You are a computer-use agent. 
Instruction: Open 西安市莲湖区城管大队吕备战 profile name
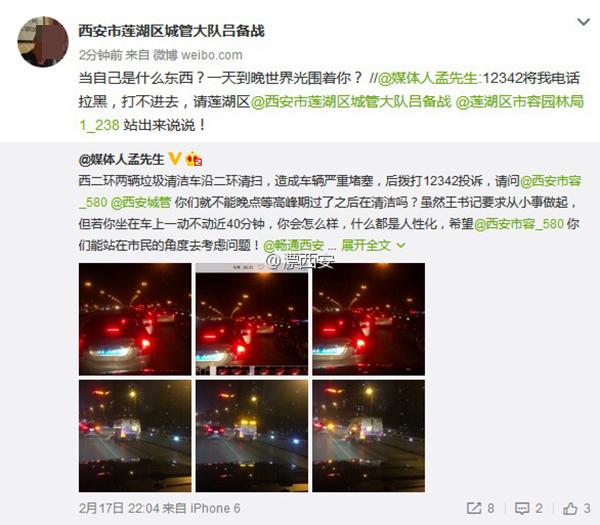point(171,31)
